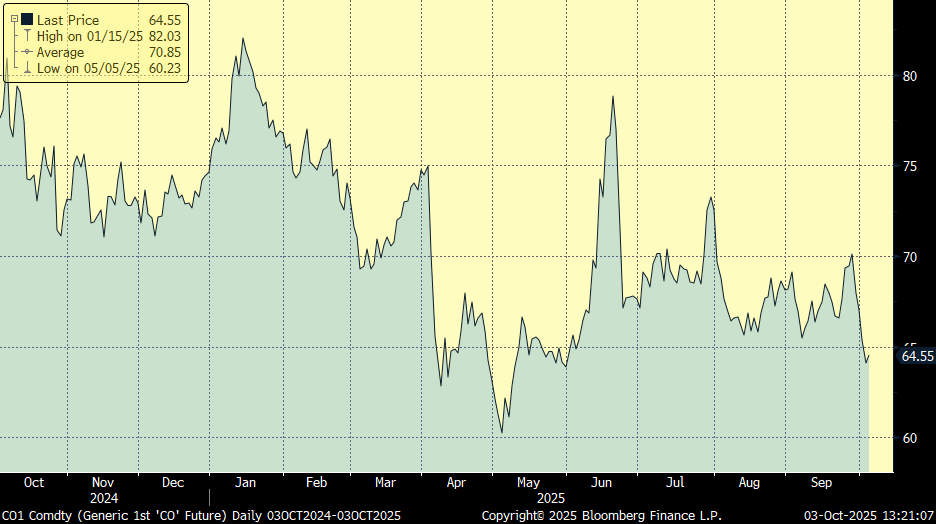Collapse the Last Price legend tree
936x524 pixels.
[14, 19]
